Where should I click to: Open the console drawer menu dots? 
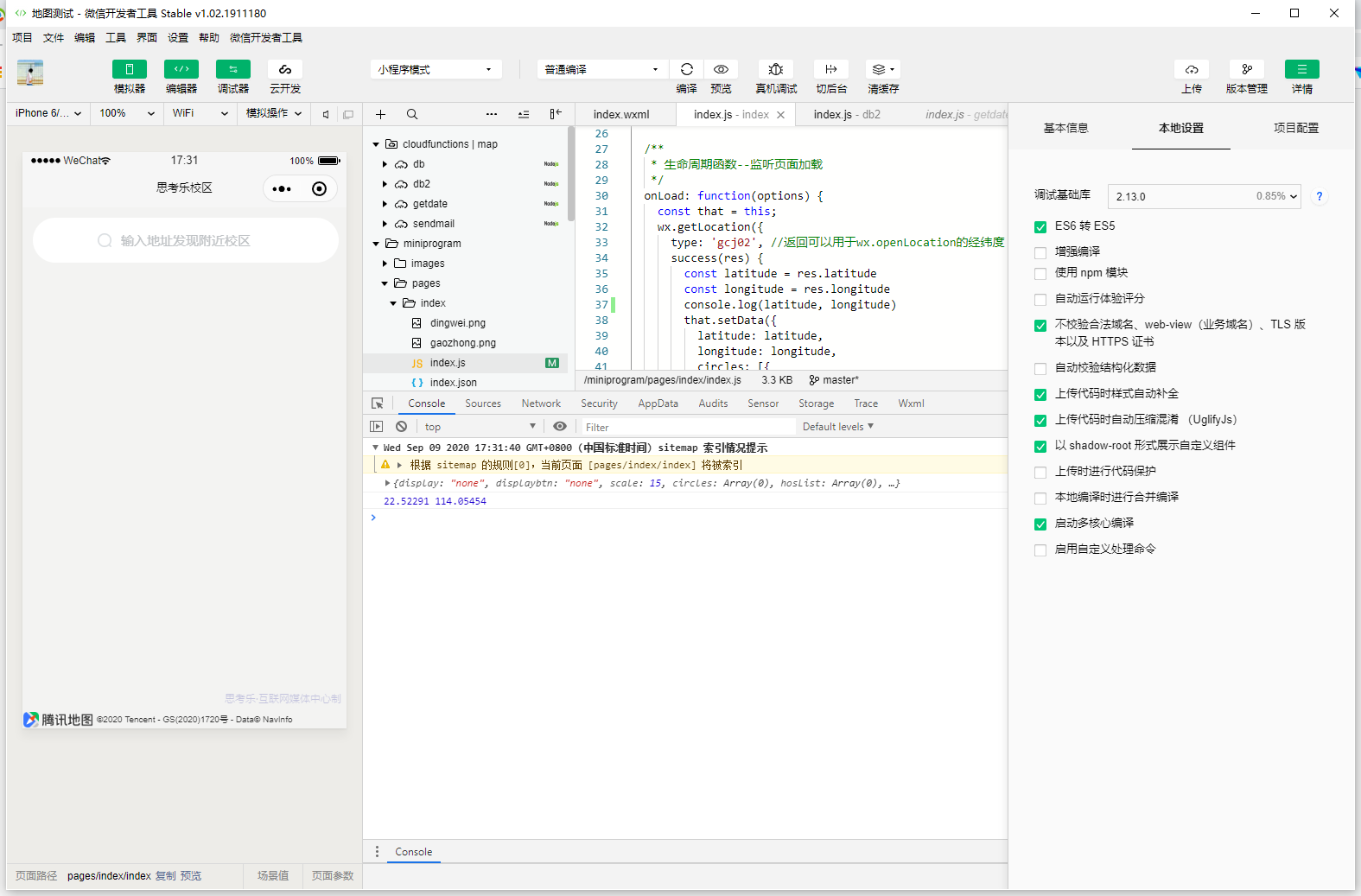377,852
